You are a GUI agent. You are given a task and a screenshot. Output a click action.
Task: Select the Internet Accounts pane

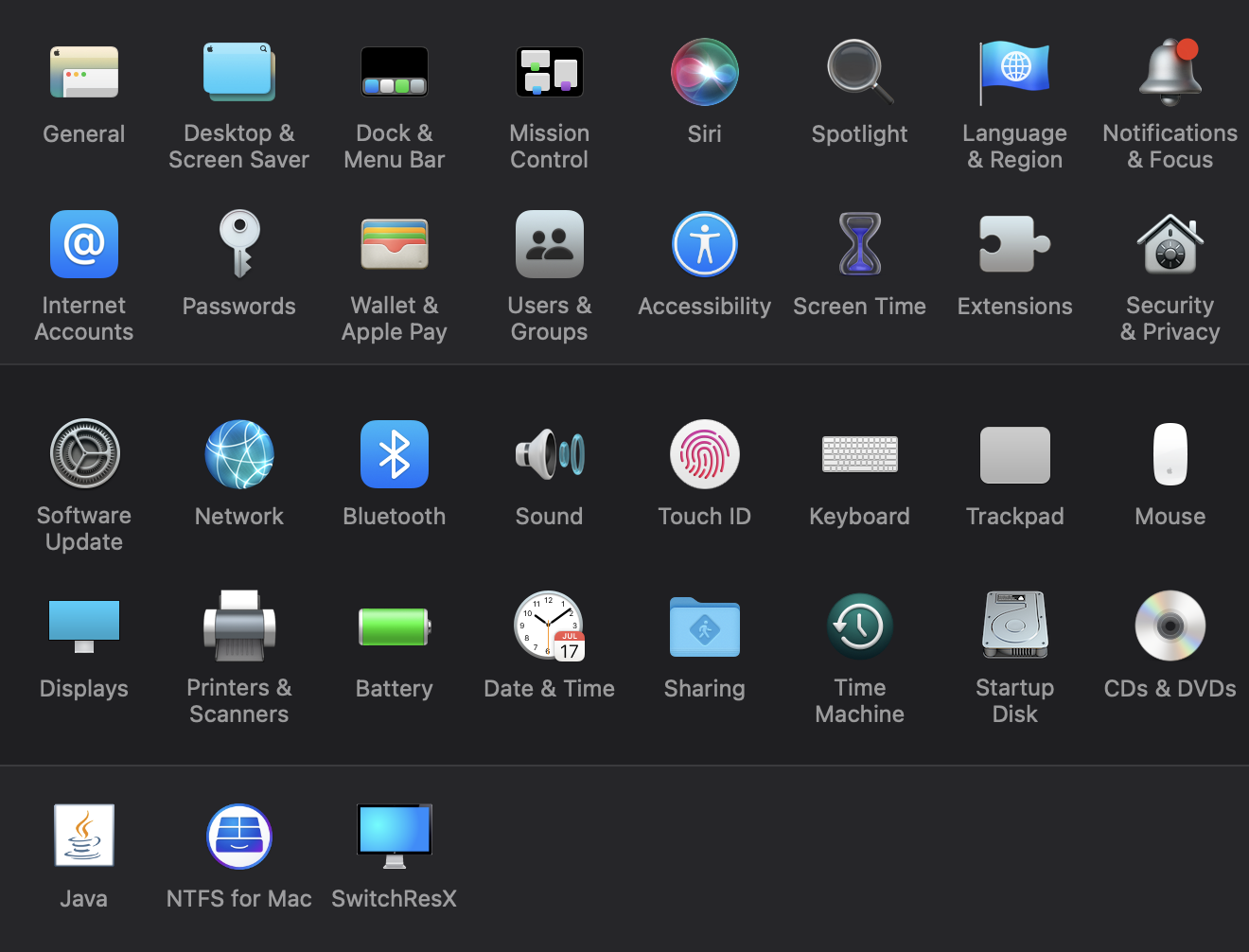[84, 244]
